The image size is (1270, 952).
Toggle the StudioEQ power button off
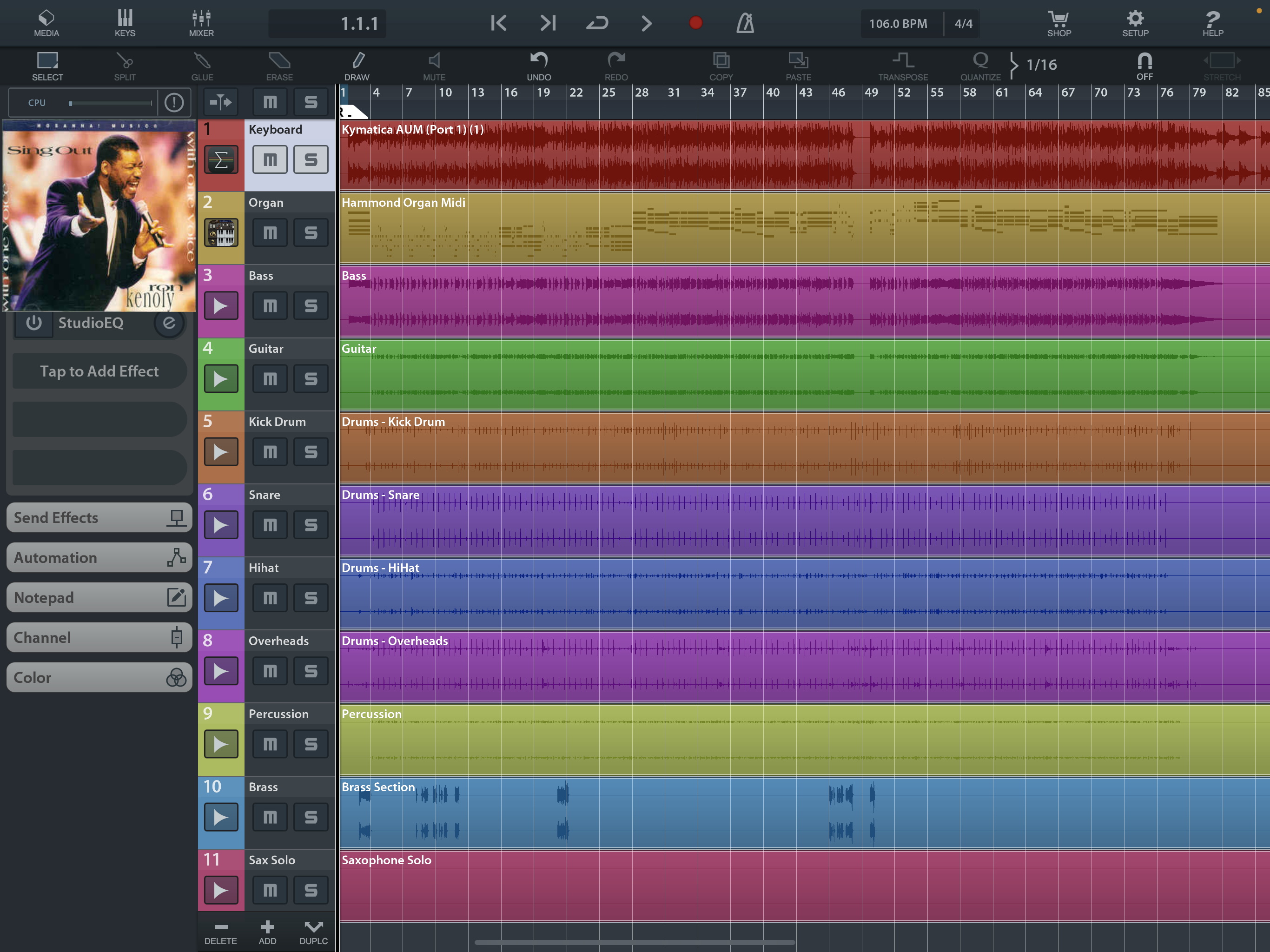point(33,323)
